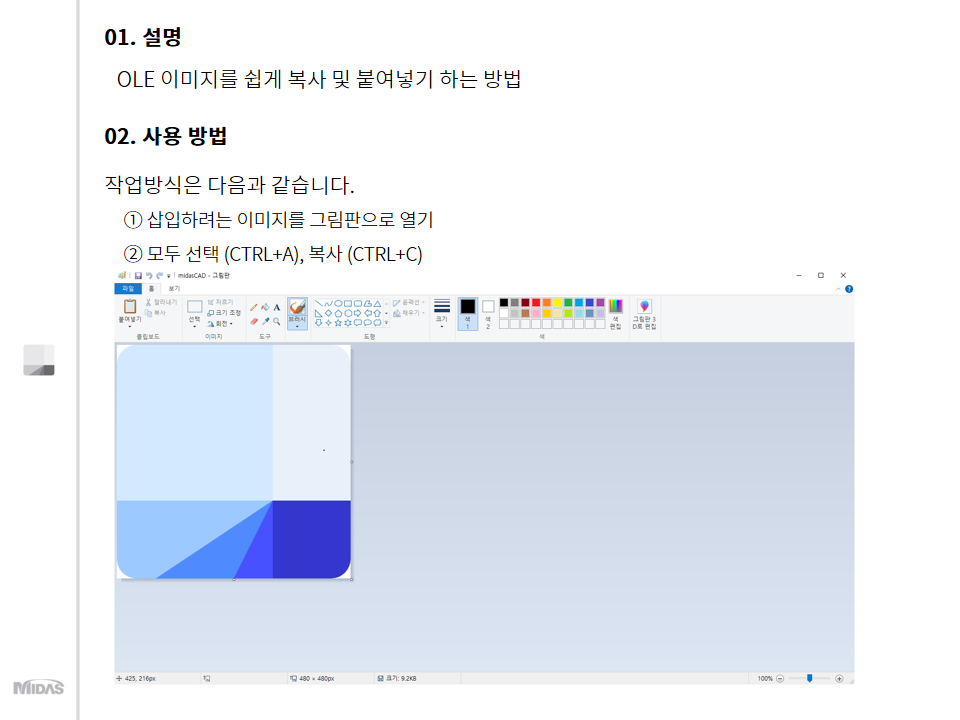The width and height of the screenshot is (960, 720).
Task: Click the zoom in plus button
Action: [839, 678]
